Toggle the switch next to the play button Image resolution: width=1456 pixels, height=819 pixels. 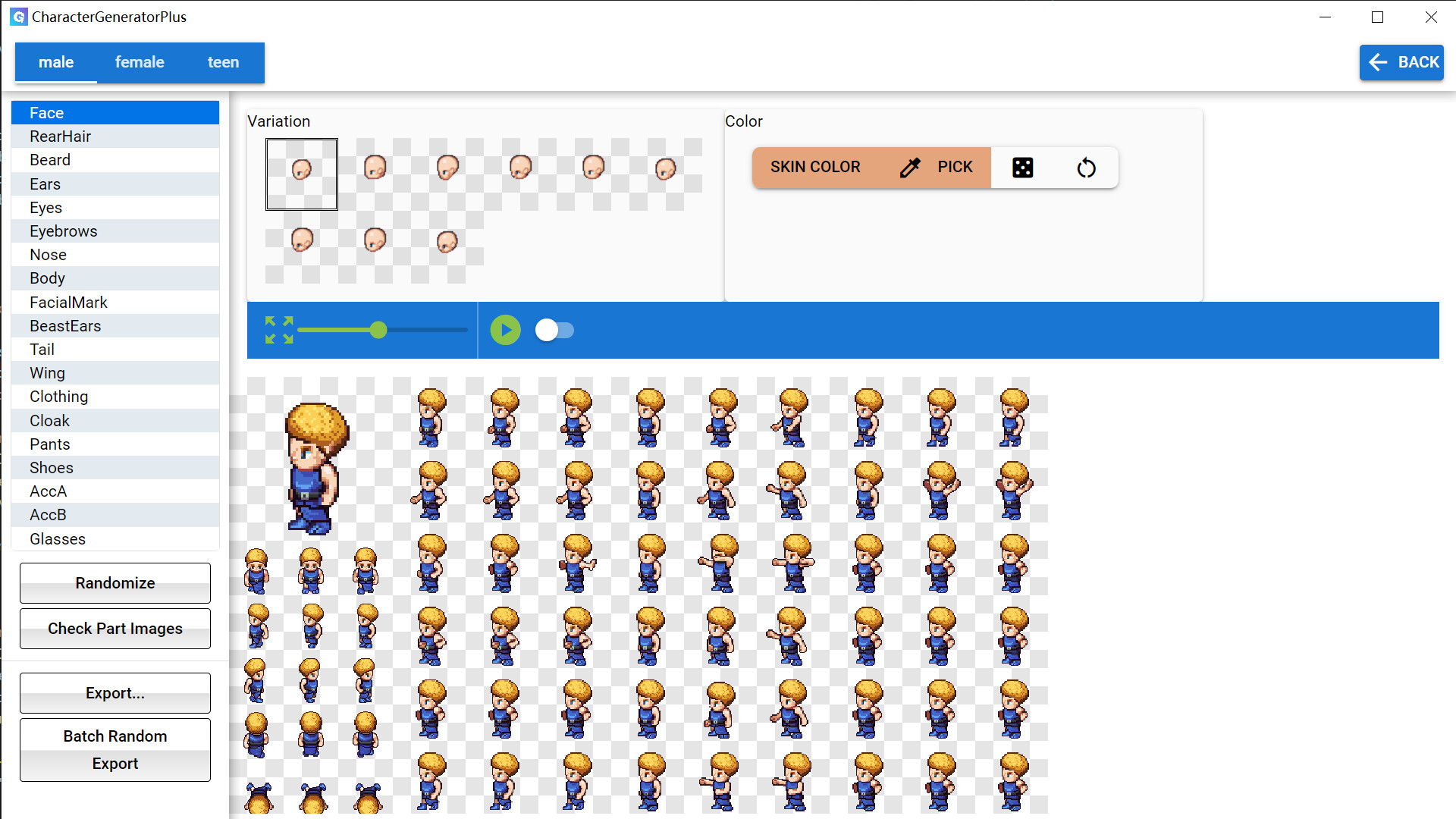click(x=554, y=330)
